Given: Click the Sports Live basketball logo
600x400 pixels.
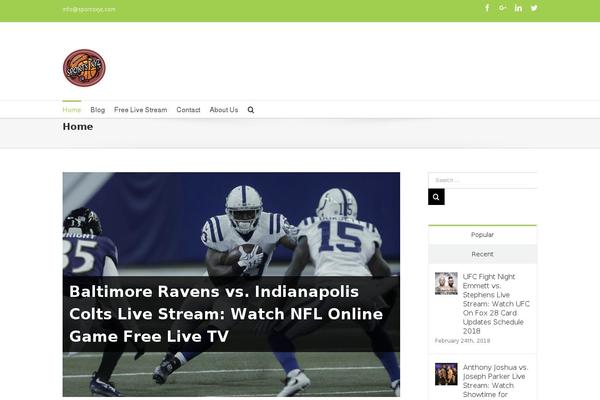Looking at the screenshot, I should pos(84,68).
